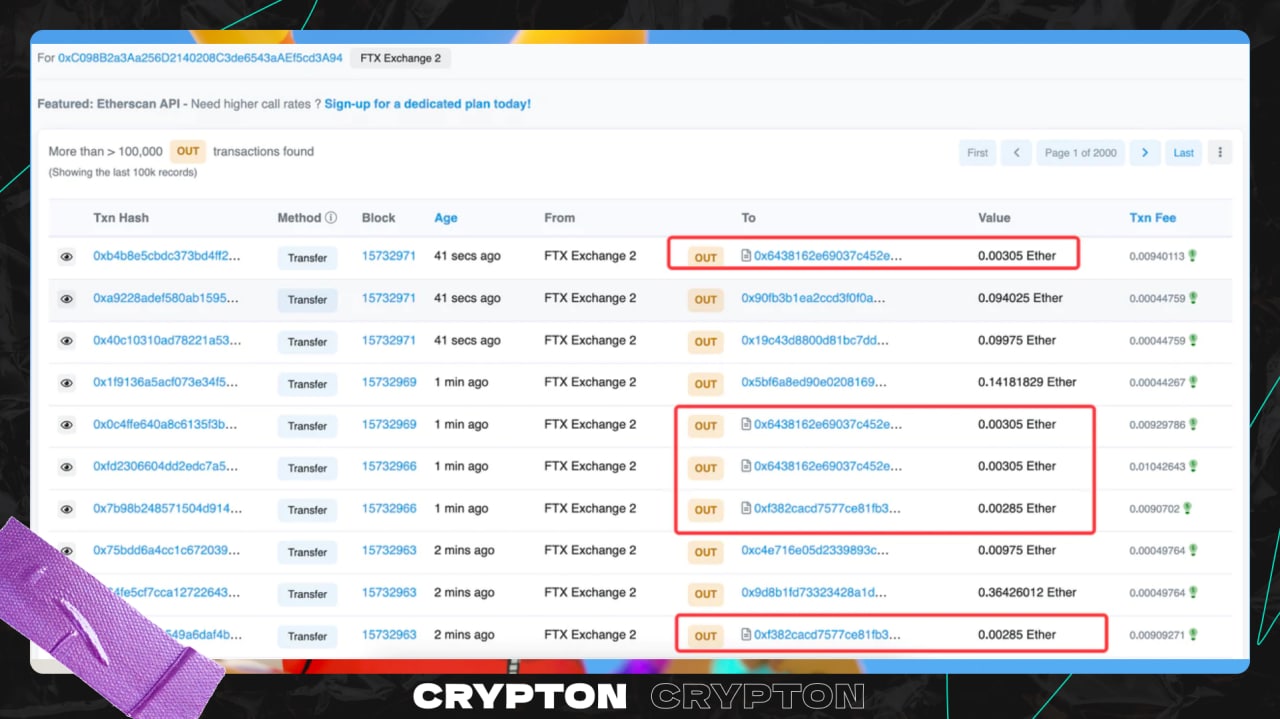Click the Txn Fee column header
The image size is (1280, 719).
1153,217
